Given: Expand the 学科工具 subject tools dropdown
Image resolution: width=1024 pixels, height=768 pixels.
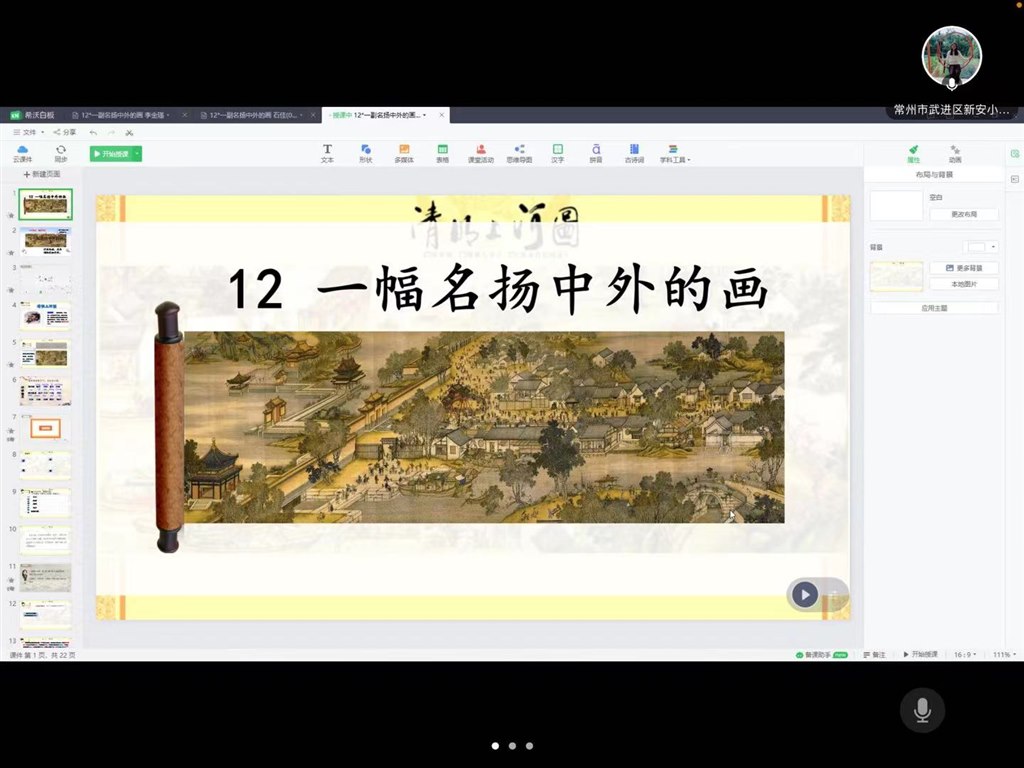Looking at the screenshot, I should tap(675, 153).
